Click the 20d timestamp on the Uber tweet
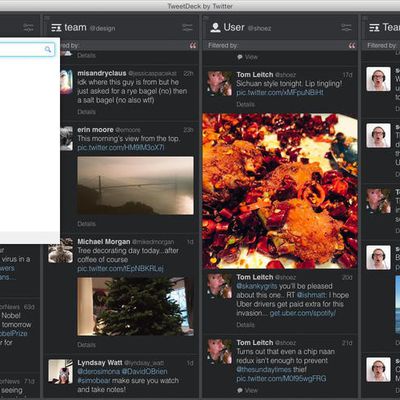 347,278
